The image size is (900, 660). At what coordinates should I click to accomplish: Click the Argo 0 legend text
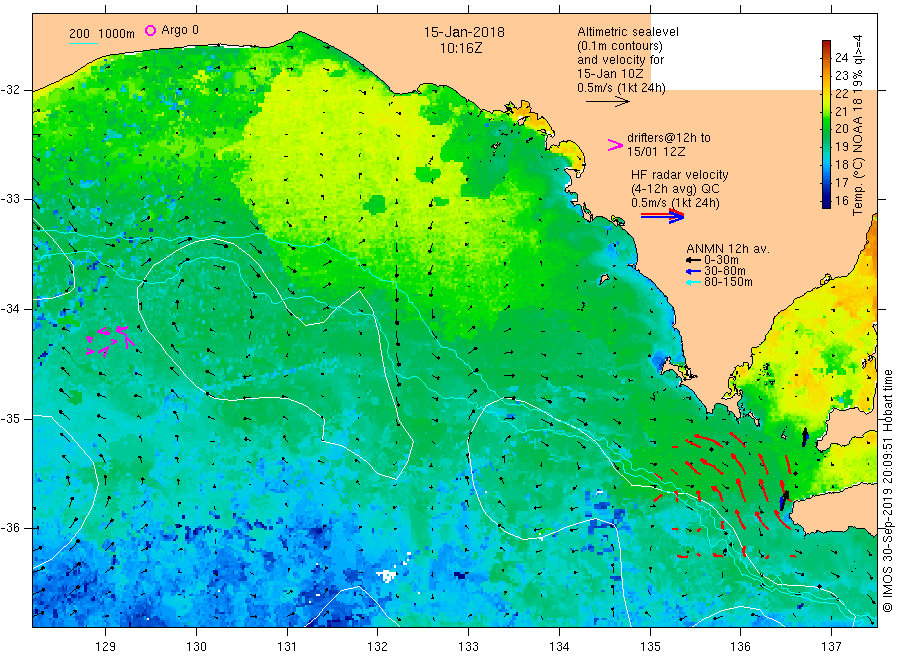(180, 30)
